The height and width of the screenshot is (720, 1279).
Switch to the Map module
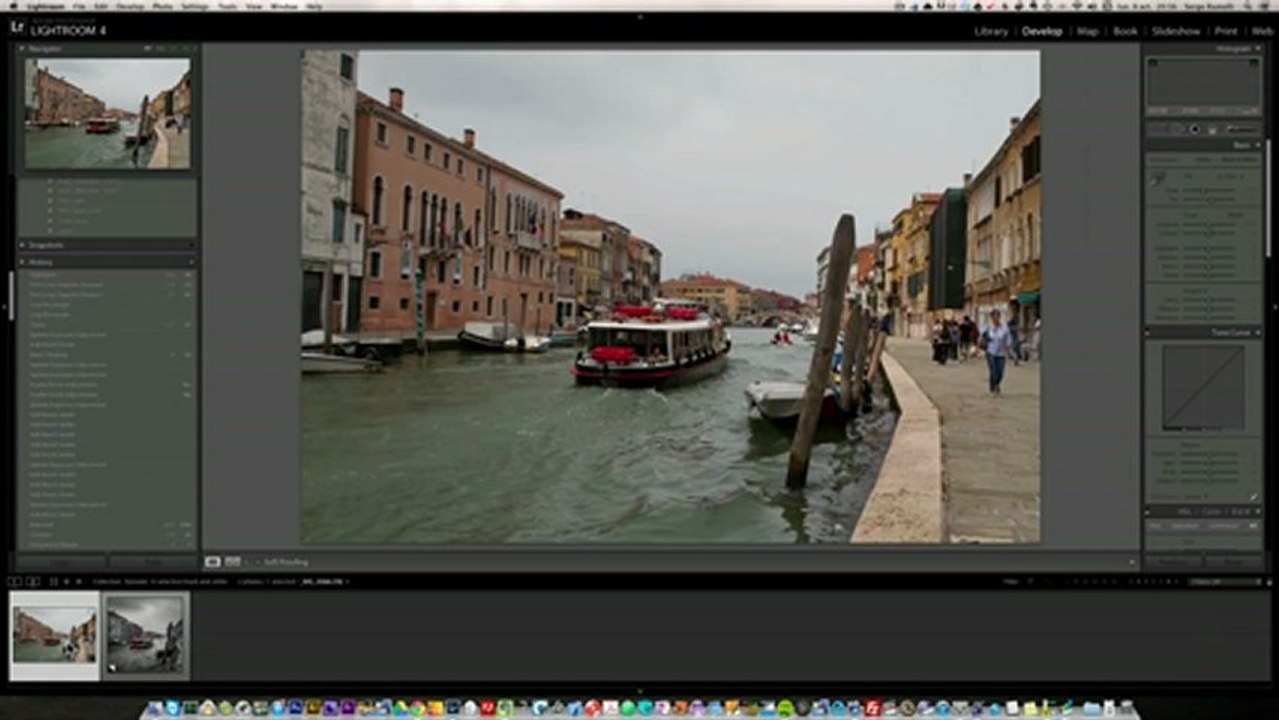(x=1087, y=31)
